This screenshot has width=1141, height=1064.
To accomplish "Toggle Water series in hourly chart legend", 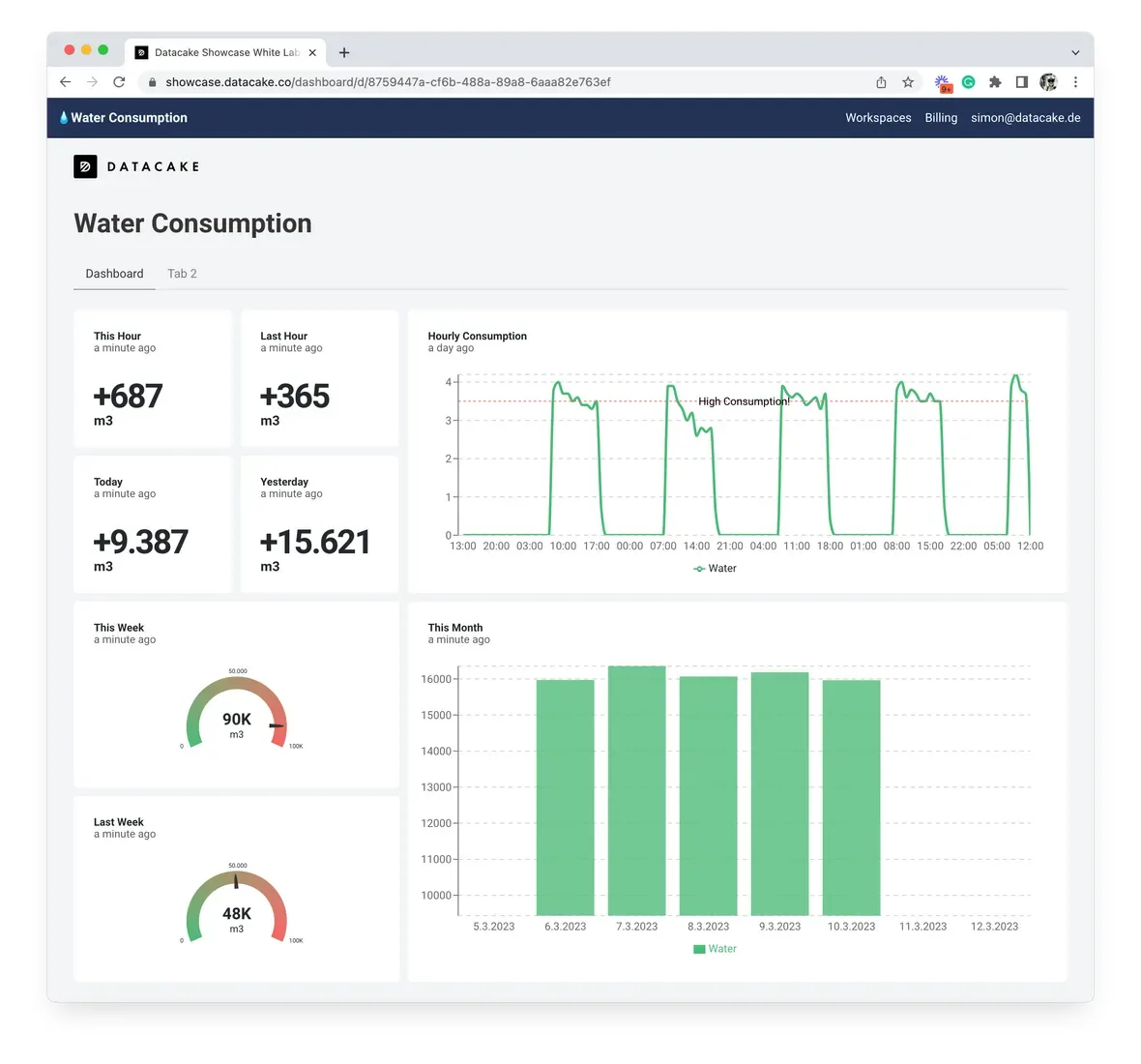I will pyautogui.click(x=715, y=569).
